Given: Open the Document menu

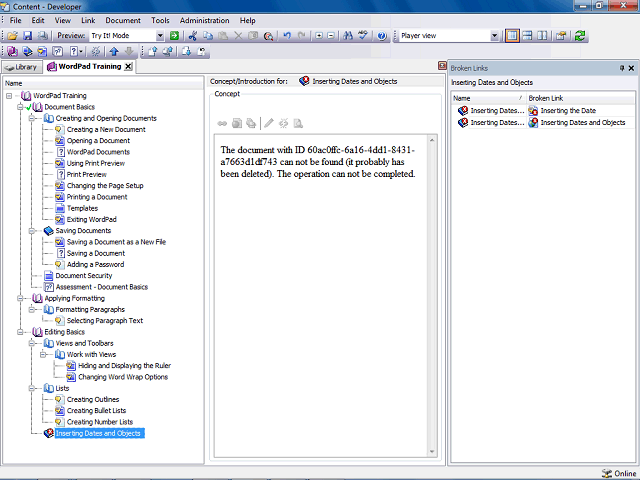Looking at the screenshot, I should click(123, 20).
